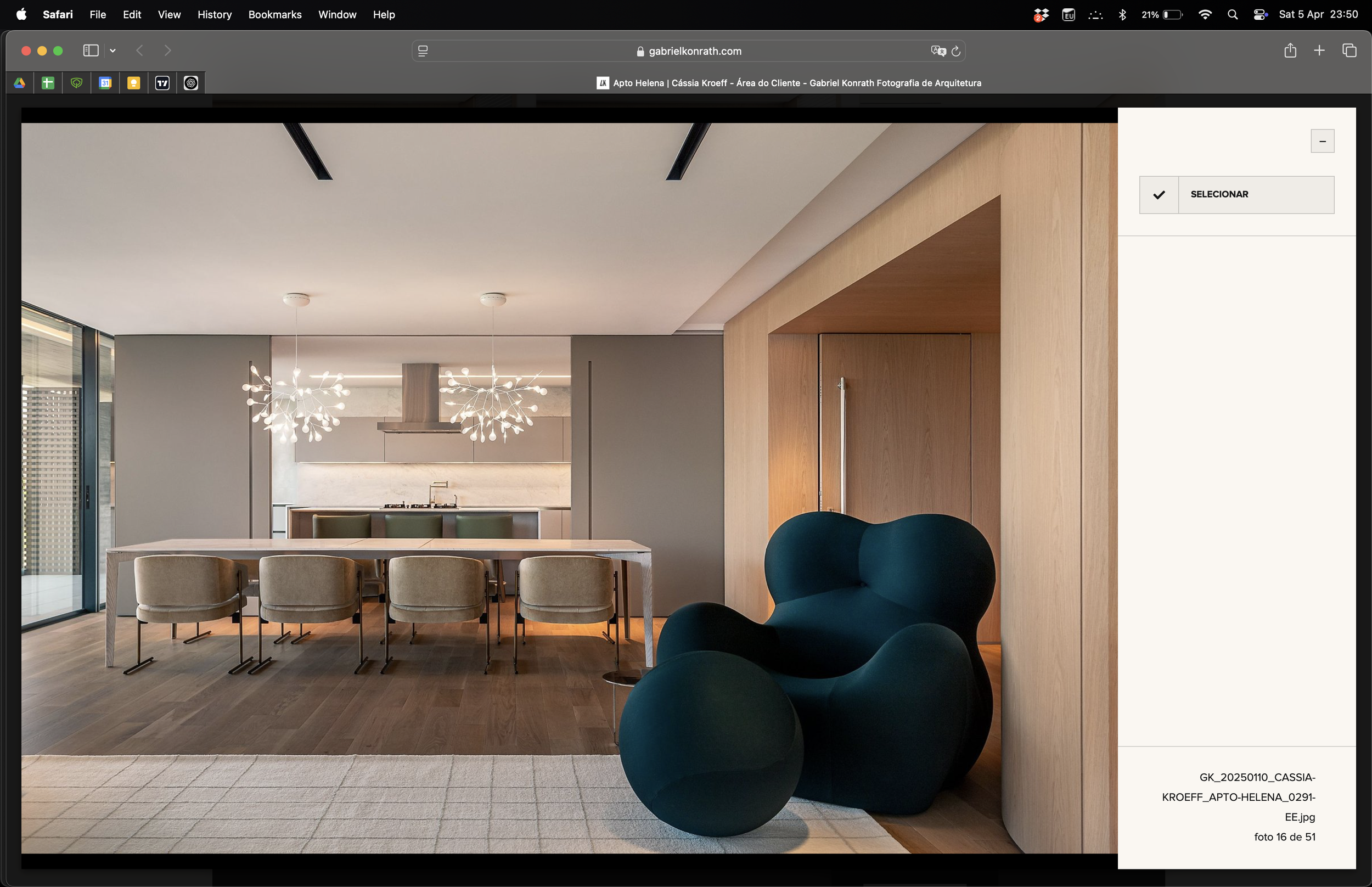Open the page reader menu in address bar
The width and height of the screenshot is (1372, 887).
[423, 50]
